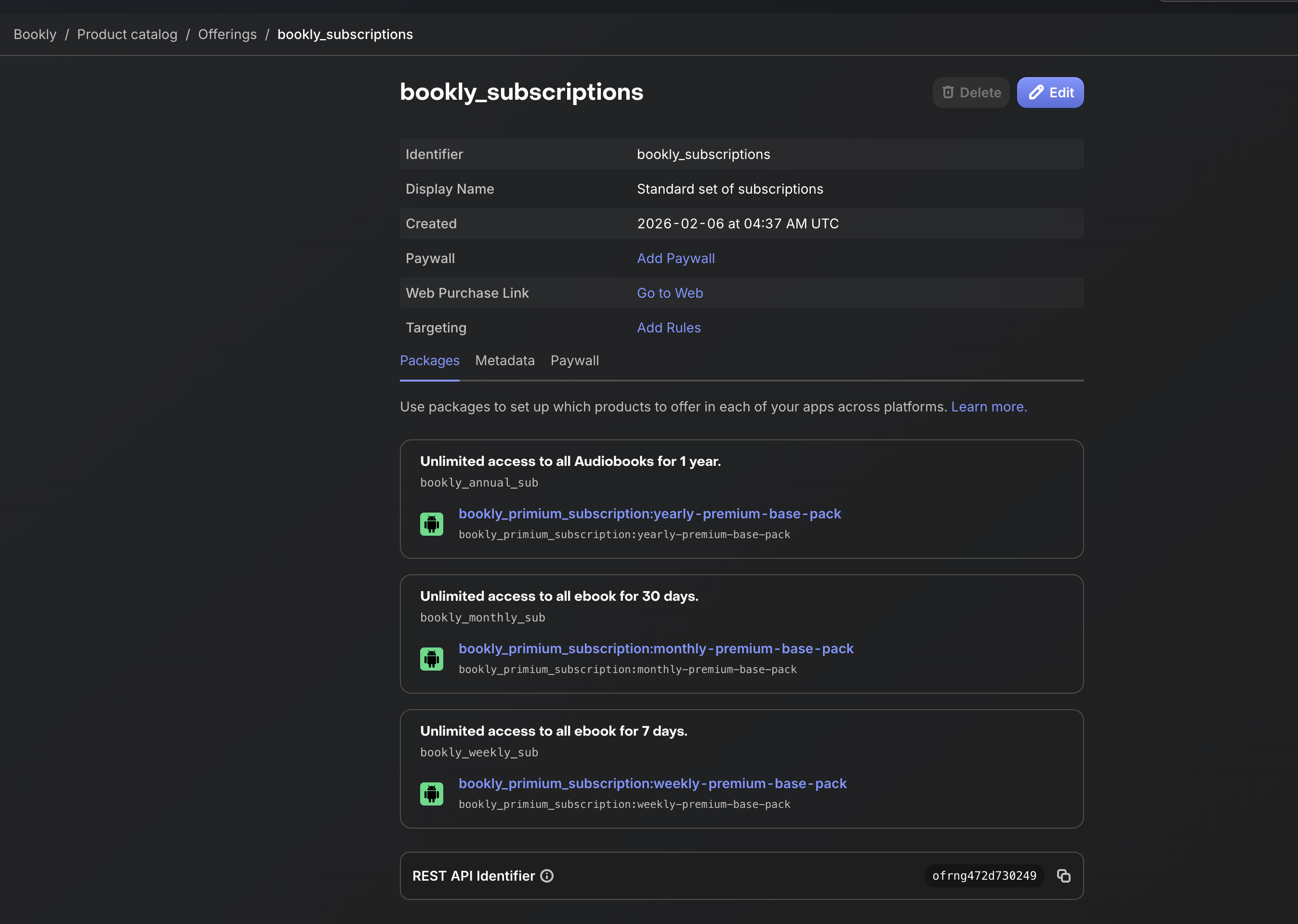Open the Go to Web link
1298x924 pixels.
(670, 293)
